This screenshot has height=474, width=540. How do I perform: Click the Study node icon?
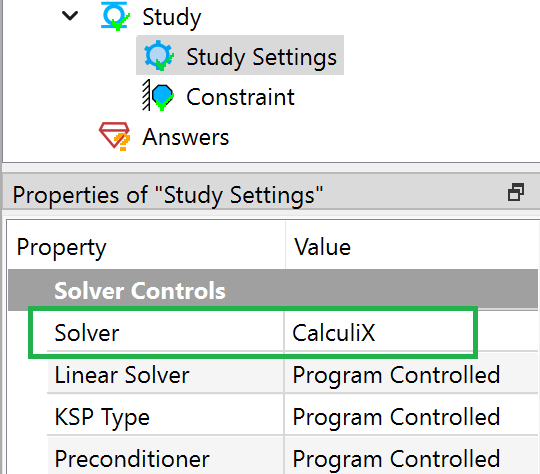(x=115, y=16)
